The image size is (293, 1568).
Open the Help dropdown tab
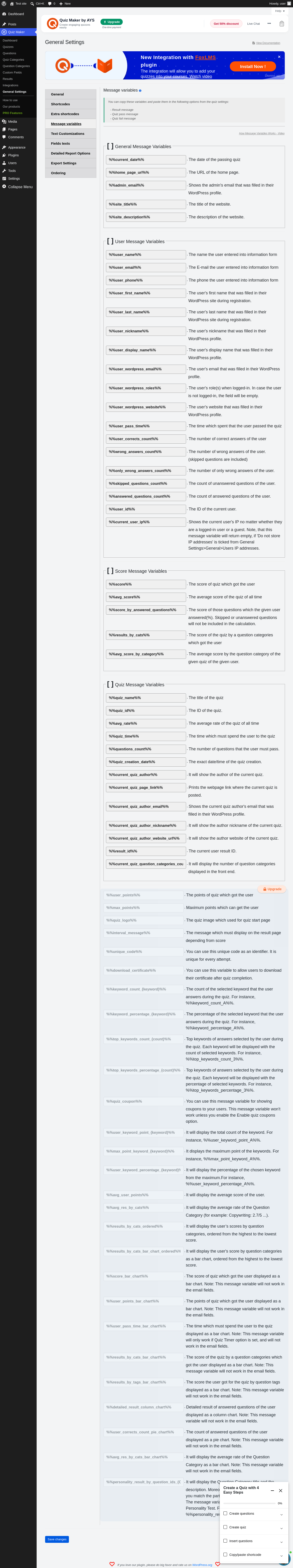click(x=279, y=11)
